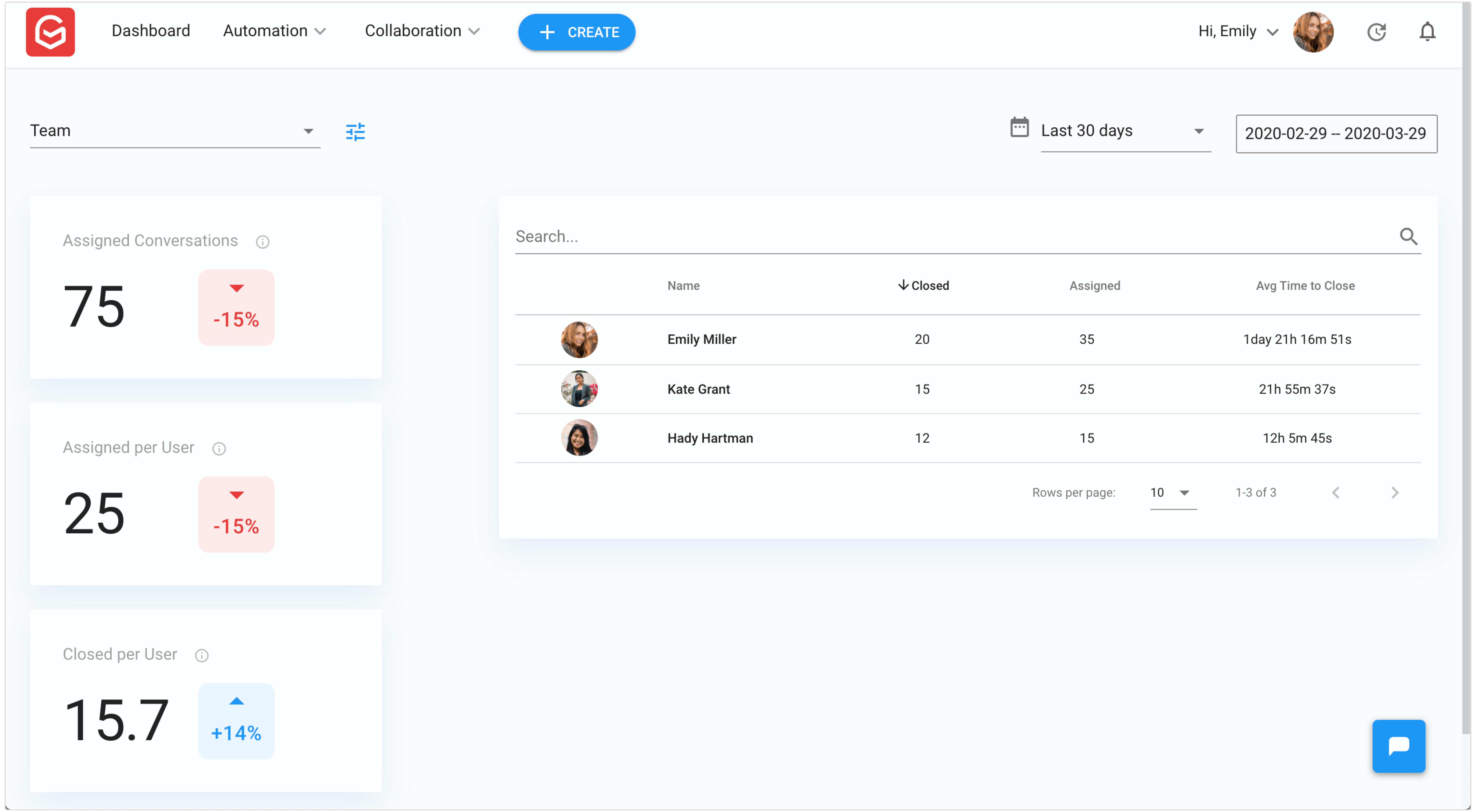The width and height of the screenshot is (1473, 812).
Task: Expand the Automation menu
Action: click(x=274, y=31)
